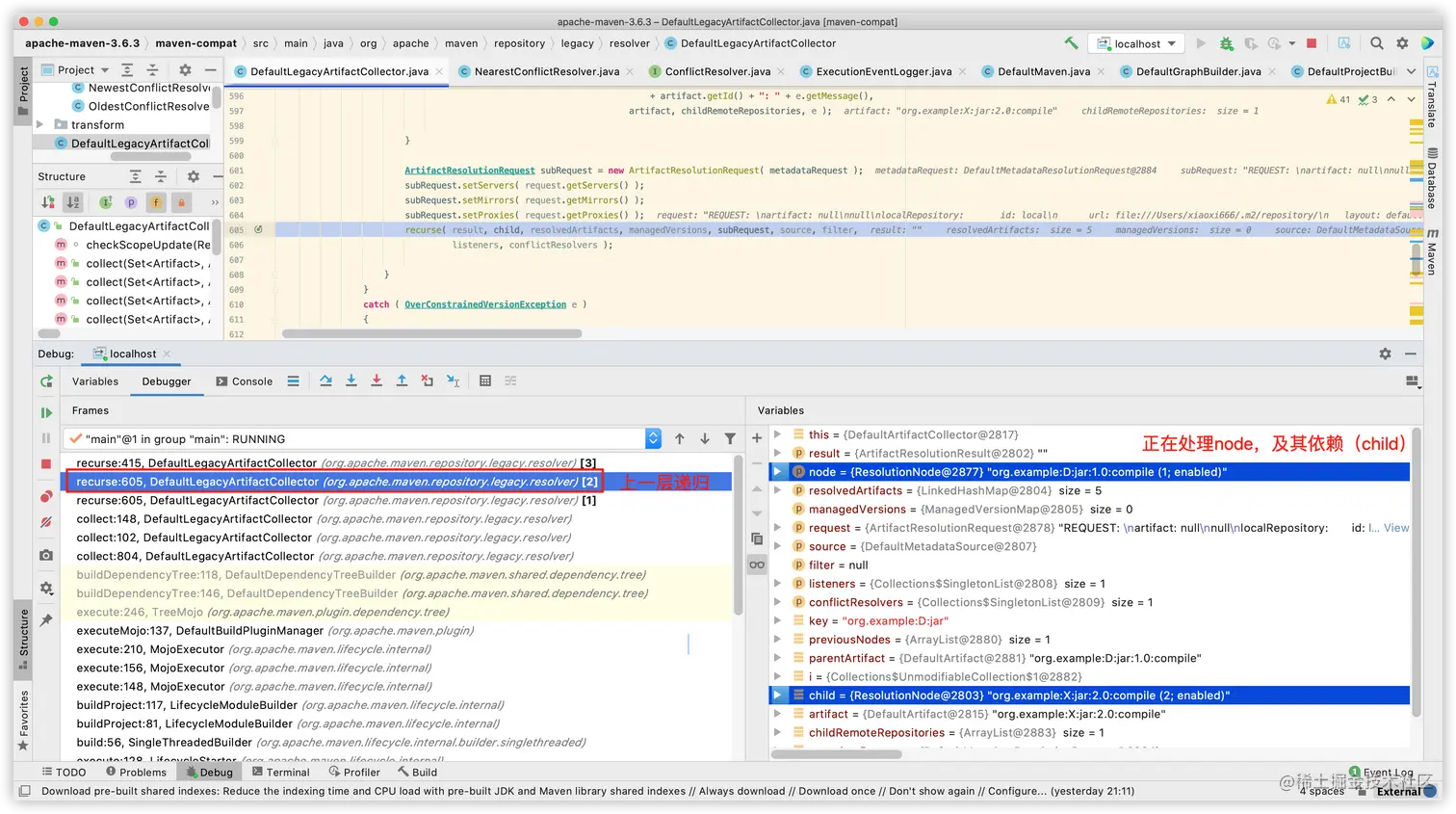Open the Problems tool window tab
Image resolution: width=1456 pixels, height=814 pixels.
coord(136,772)
